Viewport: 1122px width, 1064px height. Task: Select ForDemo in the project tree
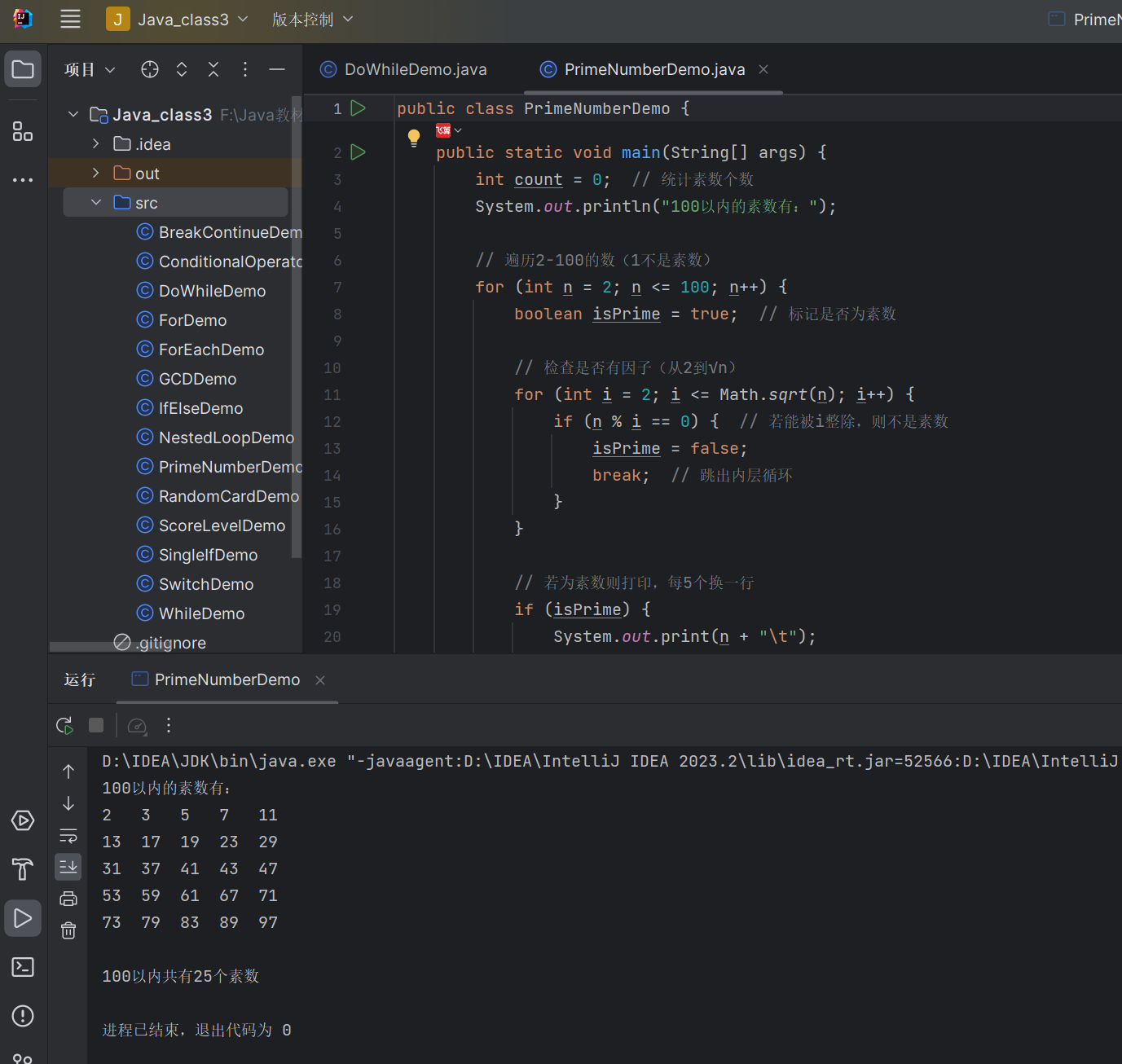(x=182, y=320)
